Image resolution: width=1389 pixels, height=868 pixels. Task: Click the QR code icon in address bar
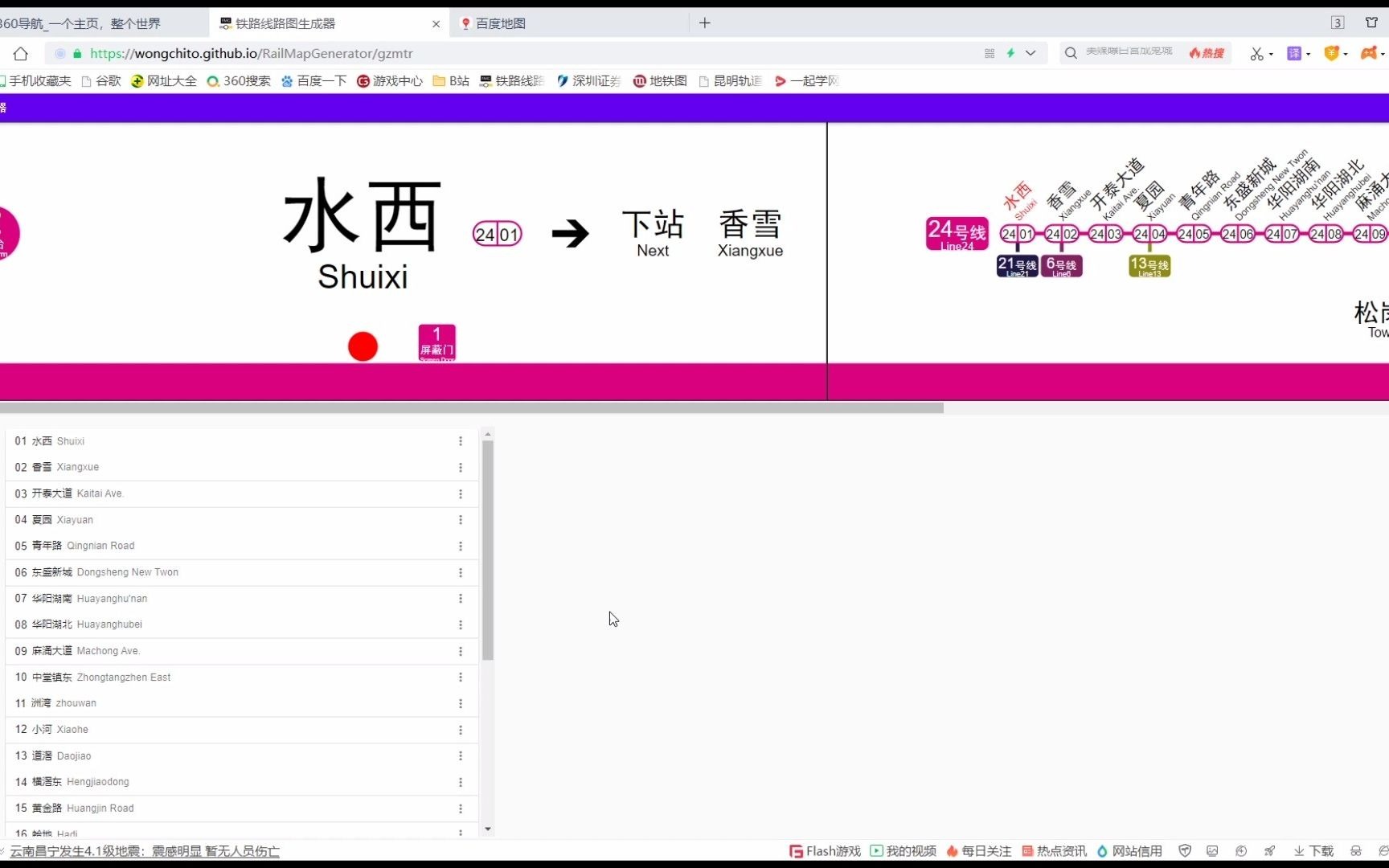[990, 53]
